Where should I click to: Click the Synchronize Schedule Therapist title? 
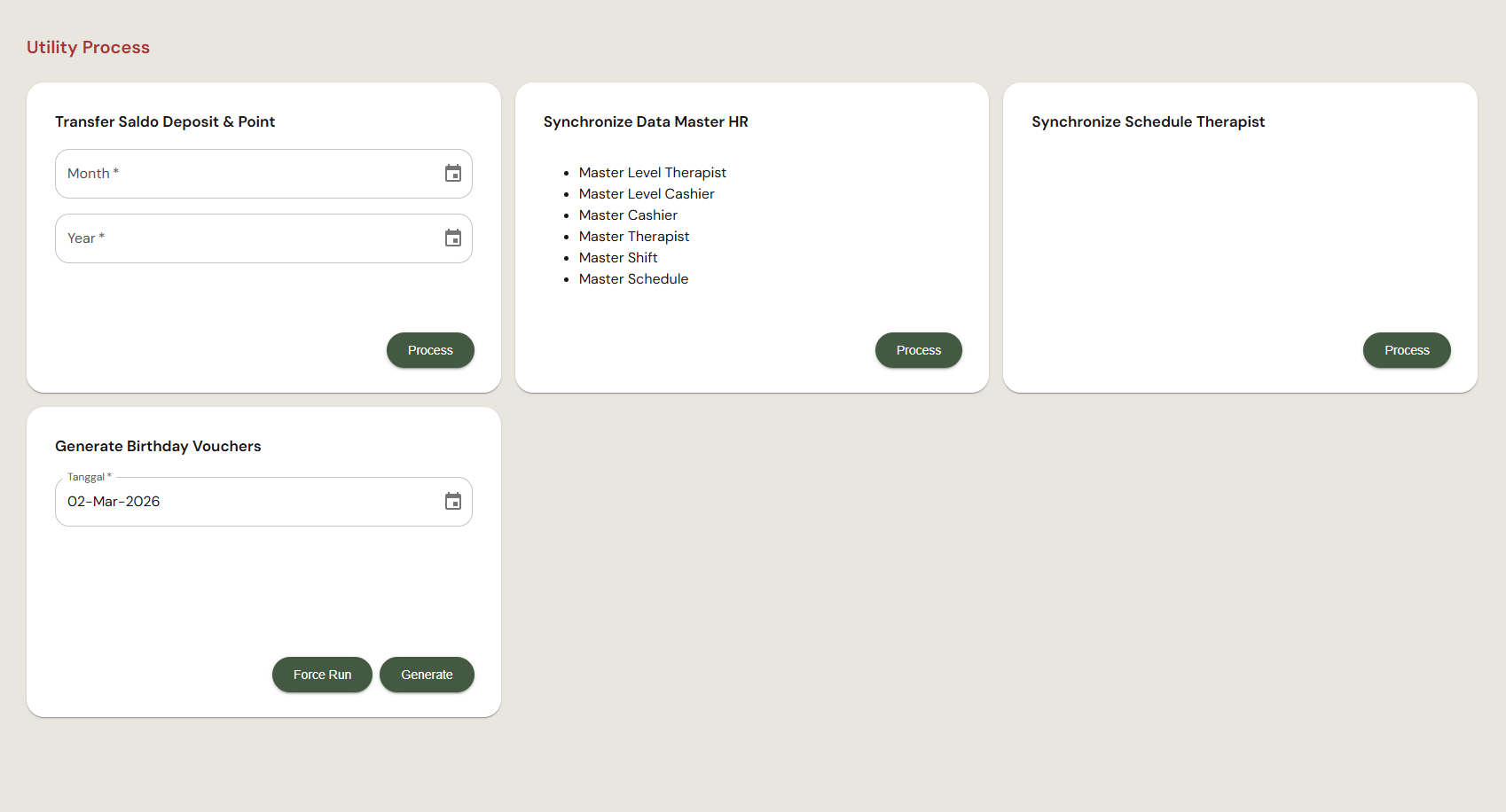[x=1148, y=121]
